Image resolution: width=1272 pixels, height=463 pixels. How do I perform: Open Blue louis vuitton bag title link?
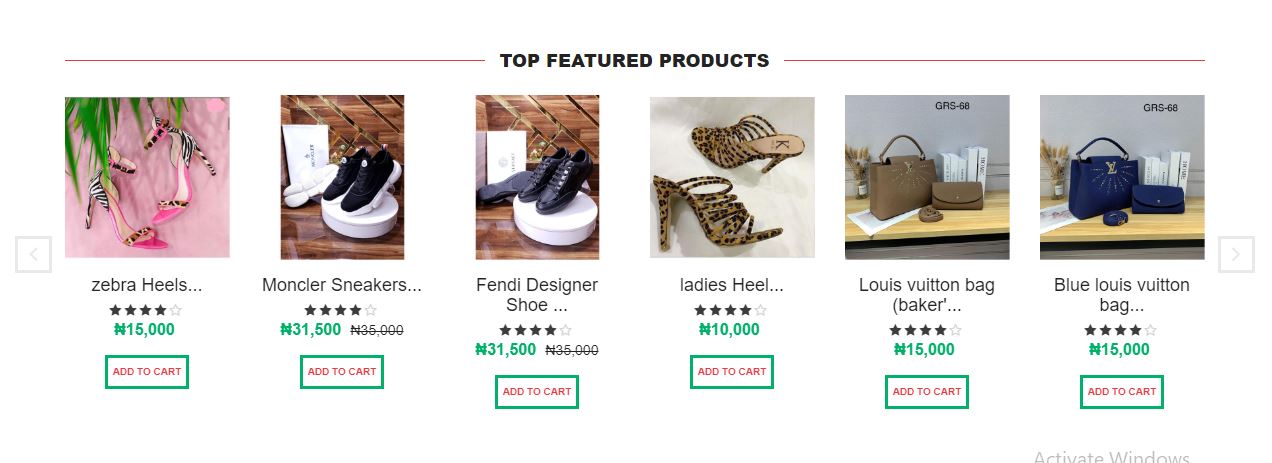click(x=1122, y=295)
